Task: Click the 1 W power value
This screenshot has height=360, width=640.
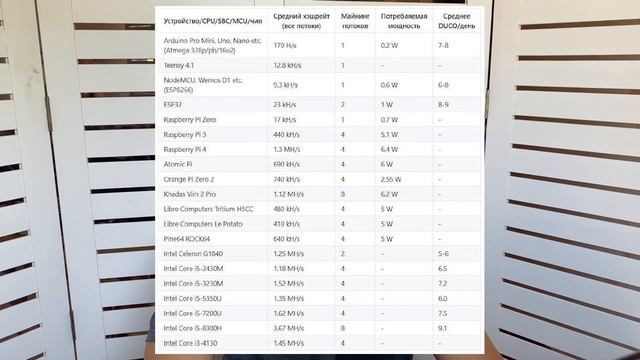Action: pyautogui.click(x=387, y=104)
